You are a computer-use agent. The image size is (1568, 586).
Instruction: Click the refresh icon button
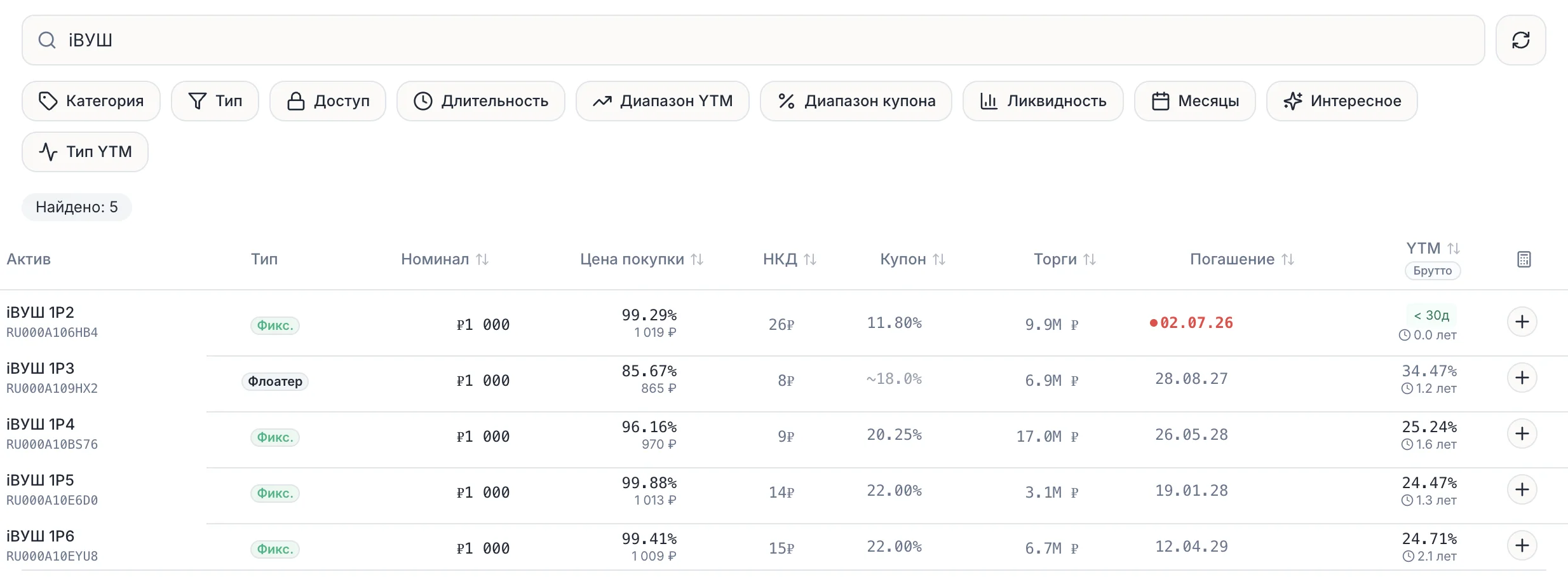(1520, 40)
